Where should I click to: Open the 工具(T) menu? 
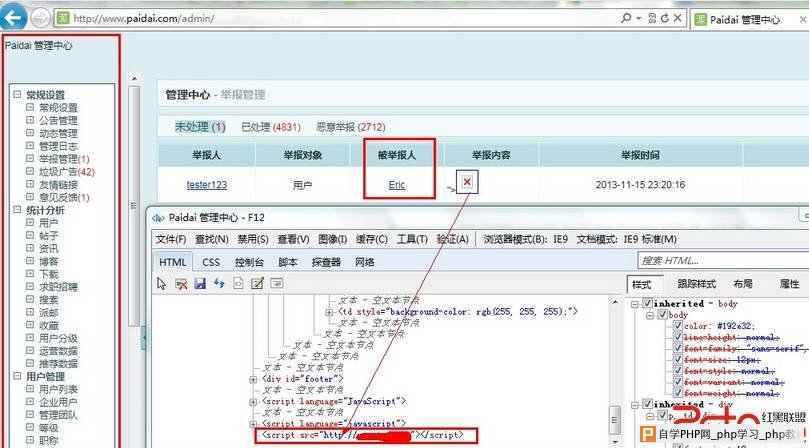[412, 239]
